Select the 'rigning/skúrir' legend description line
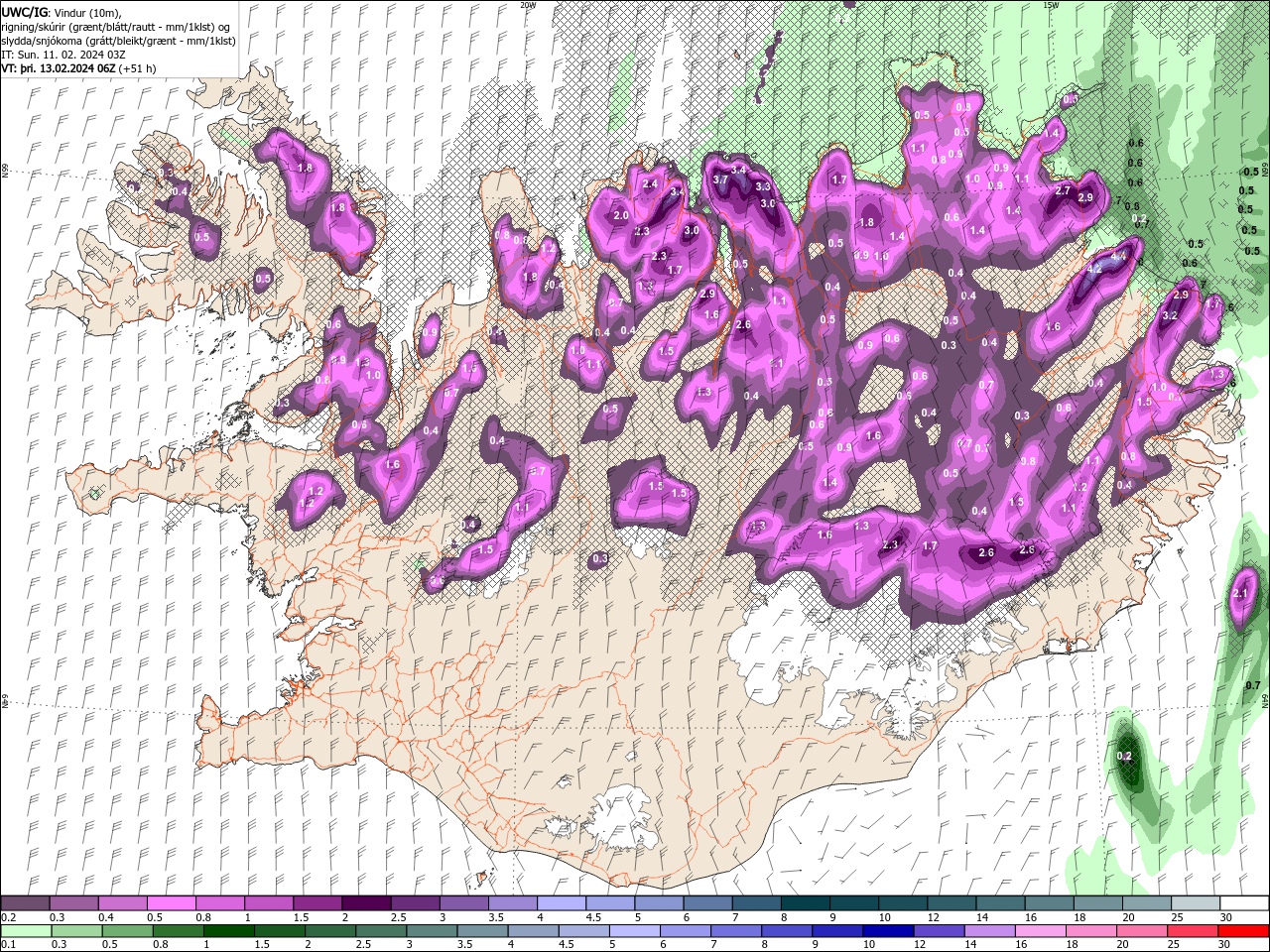 click(117, 26)
